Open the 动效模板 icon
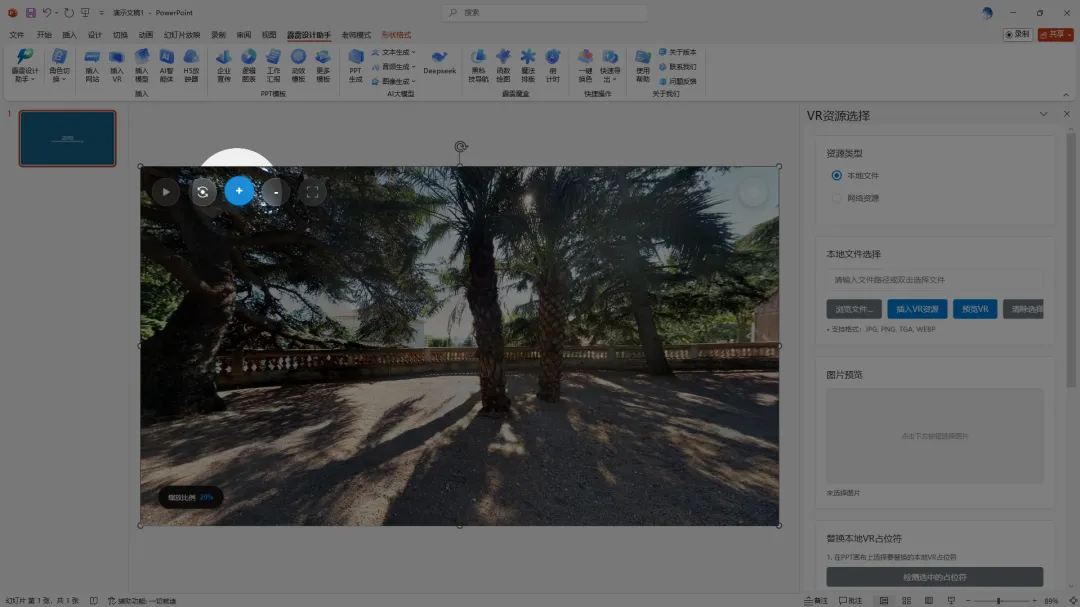 298,65
